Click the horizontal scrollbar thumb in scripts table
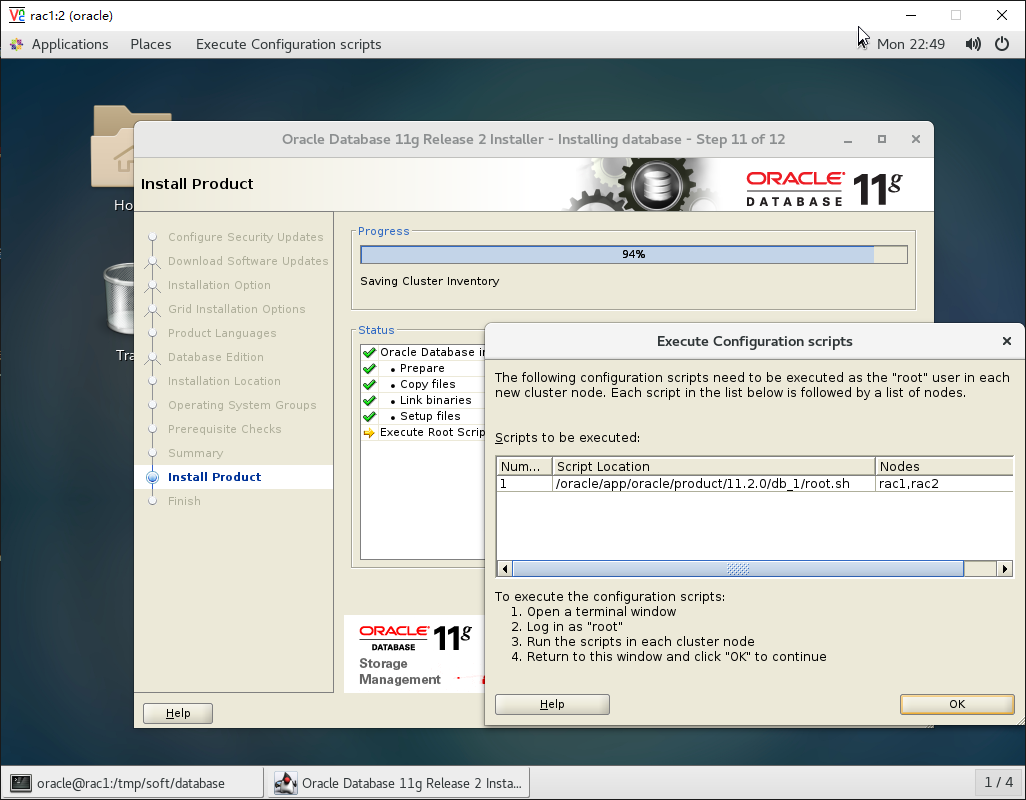 (x=737, y=569)
